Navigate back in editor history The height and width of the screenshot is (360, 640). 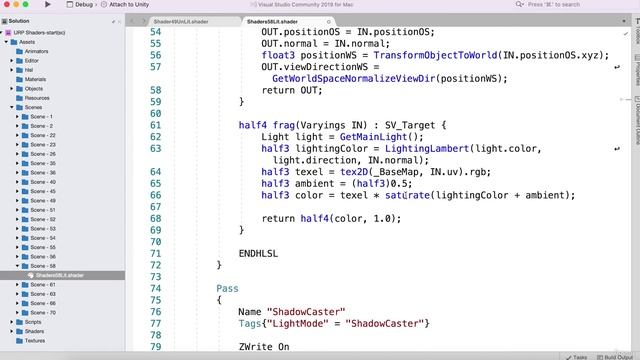coord(132,21)
